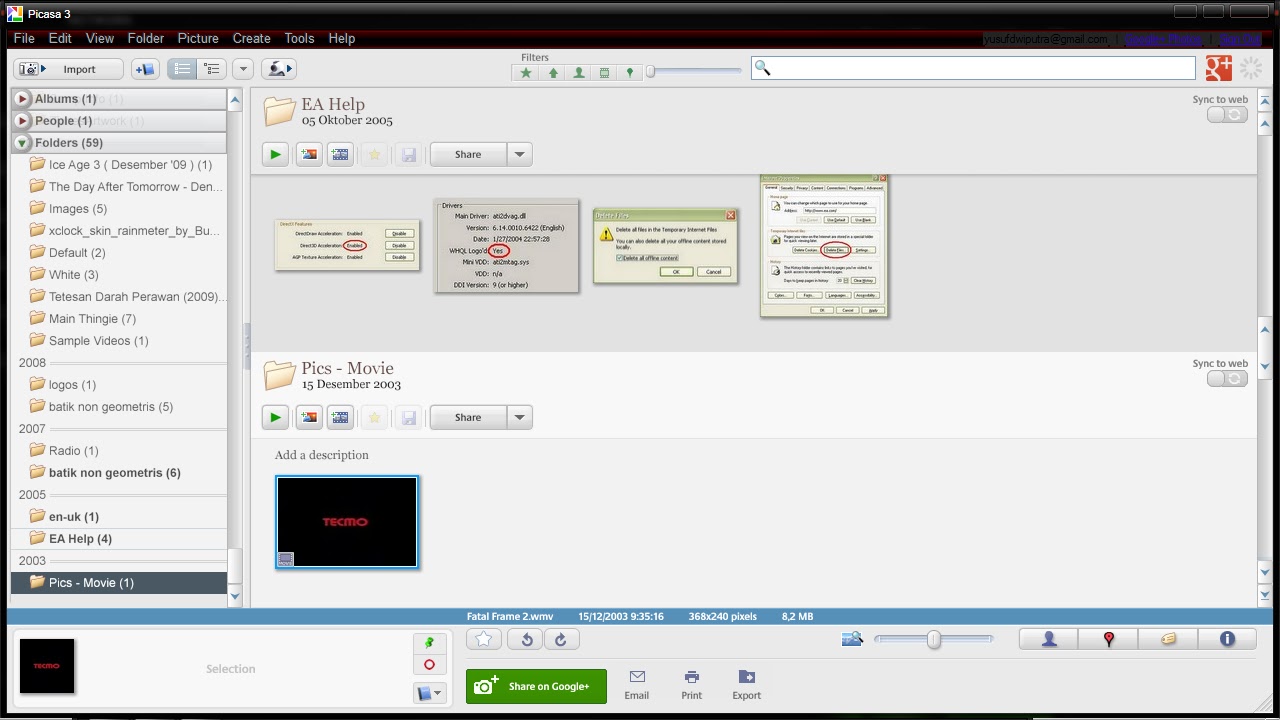Show the Places map panel
1280x720 pixels.
pyautogui.click(x=1108, y=639)
